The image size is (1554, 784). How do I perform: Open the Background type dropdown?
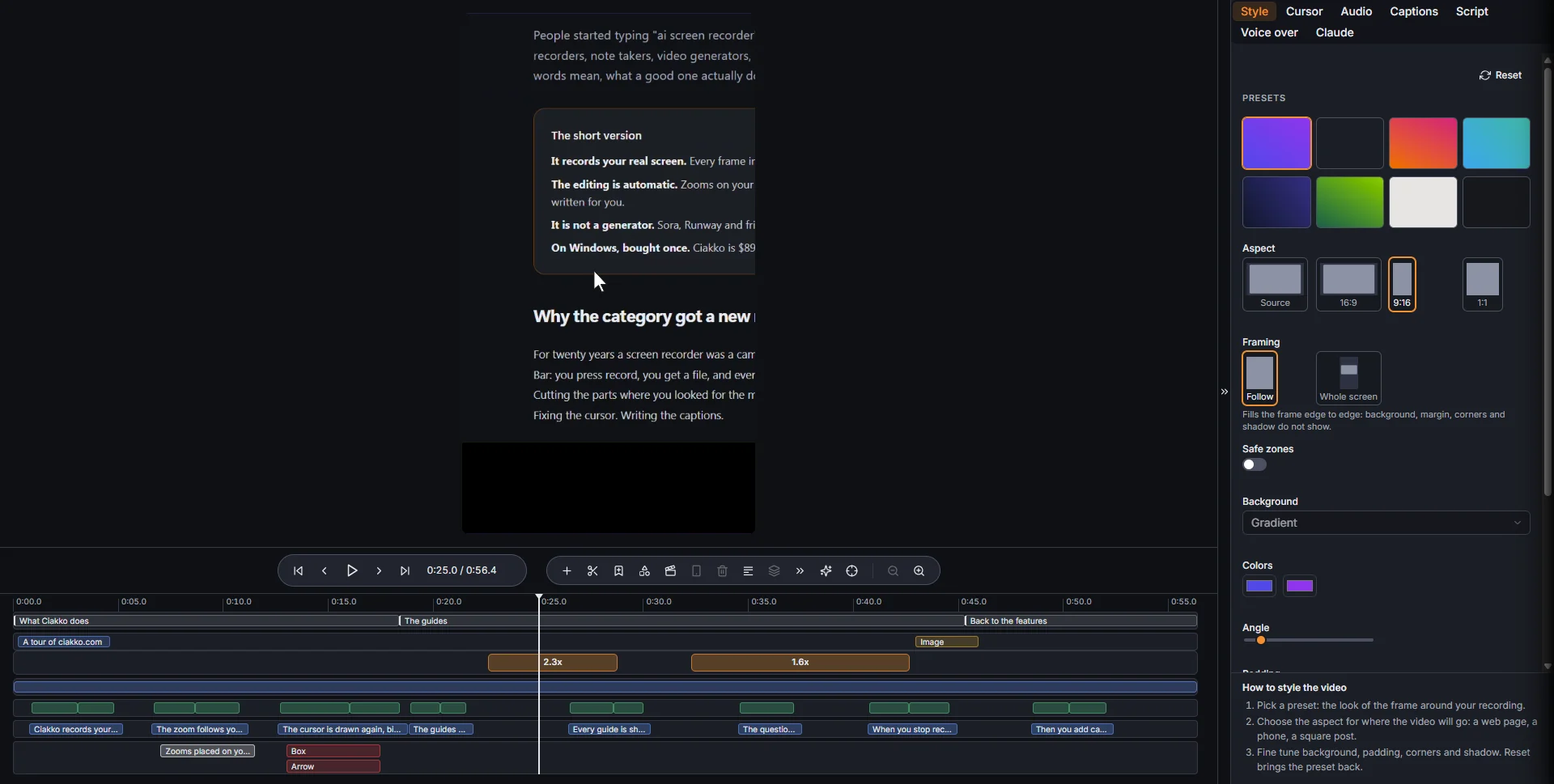(1386, 523)
